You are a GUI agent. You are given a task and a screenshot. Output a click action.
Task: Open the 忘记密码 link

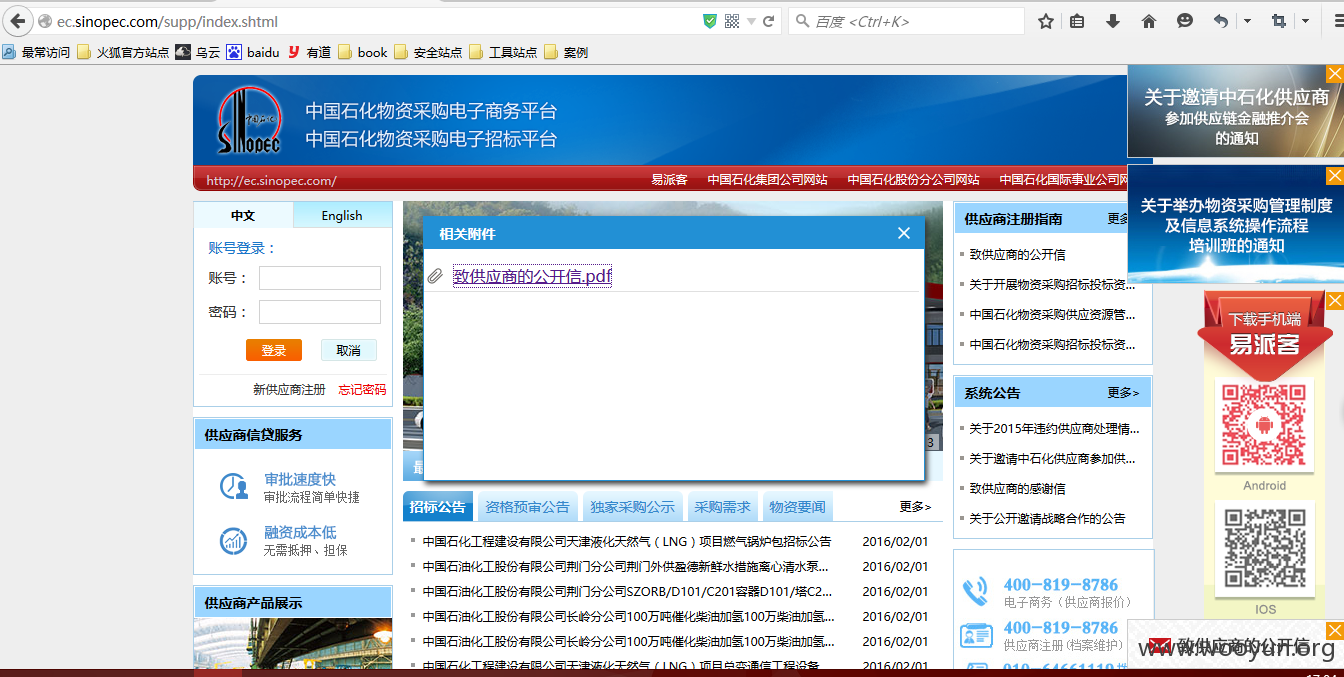pos(362,390)
